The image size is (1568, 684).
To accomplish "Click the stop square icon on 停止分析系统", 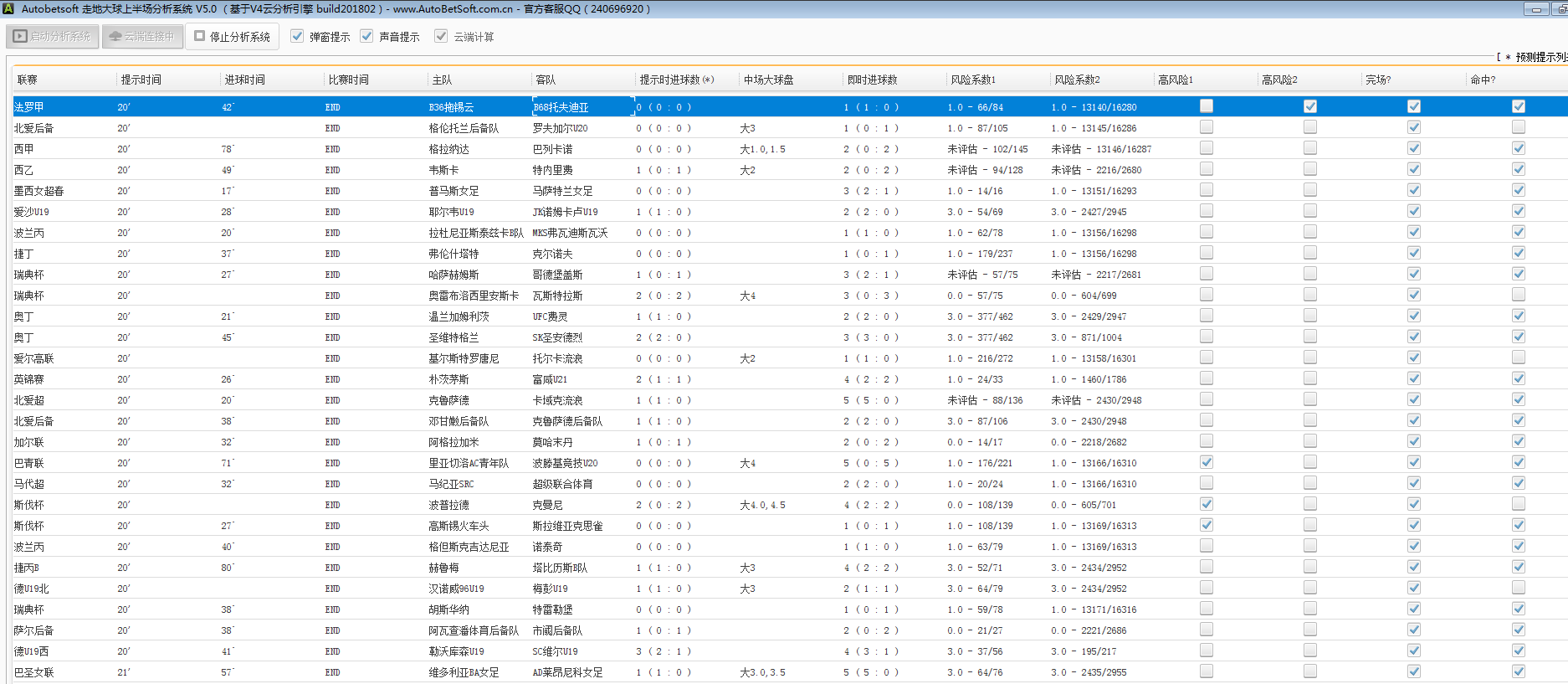I will click(200, 36).
